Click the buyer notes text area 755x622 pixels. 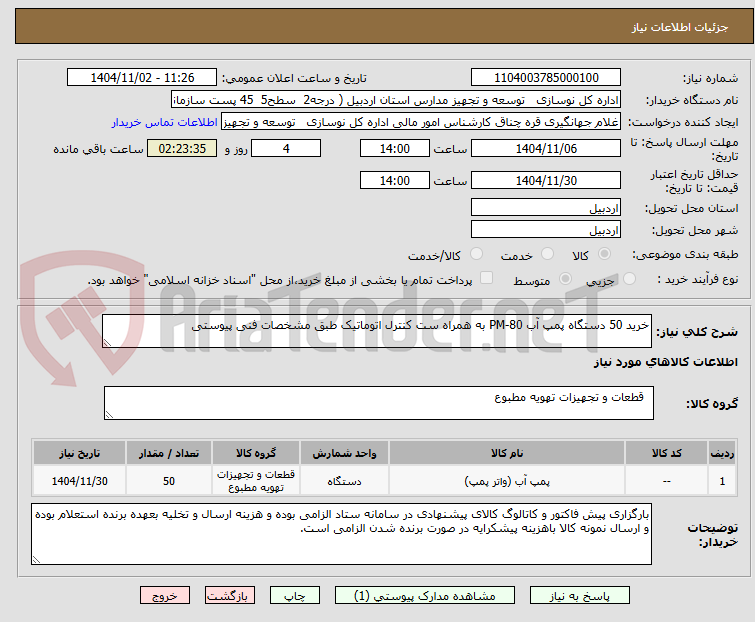pyautogui.click(x=341, y=534)
